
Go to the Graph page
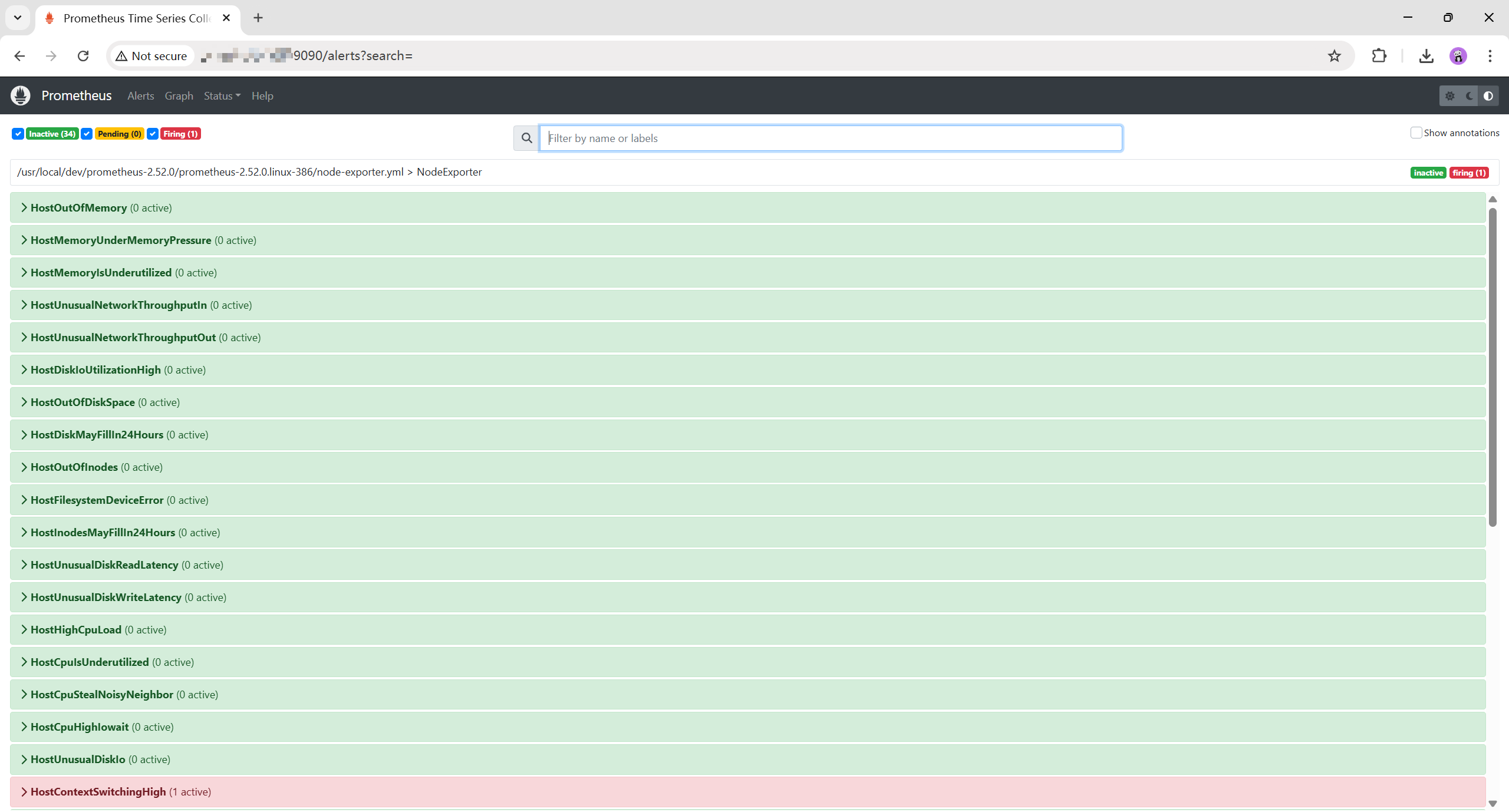click(x=179, y=96)
